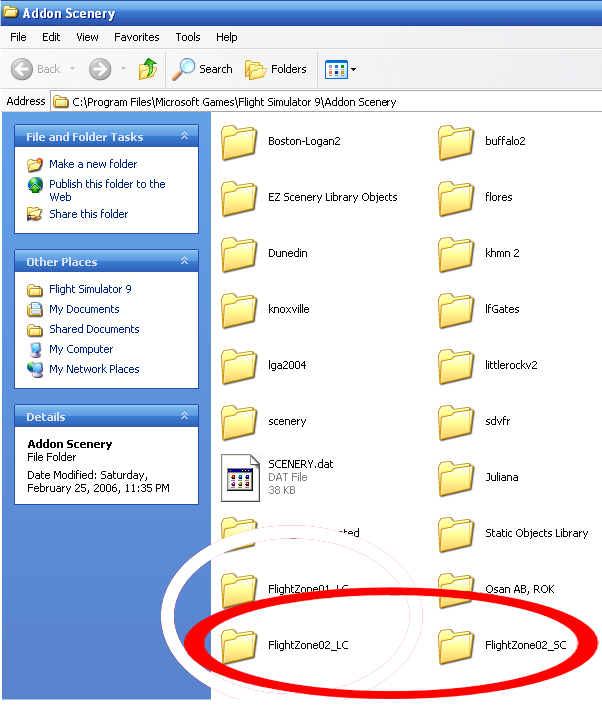
Task: Open the Search pane
Action: (202, 69)
